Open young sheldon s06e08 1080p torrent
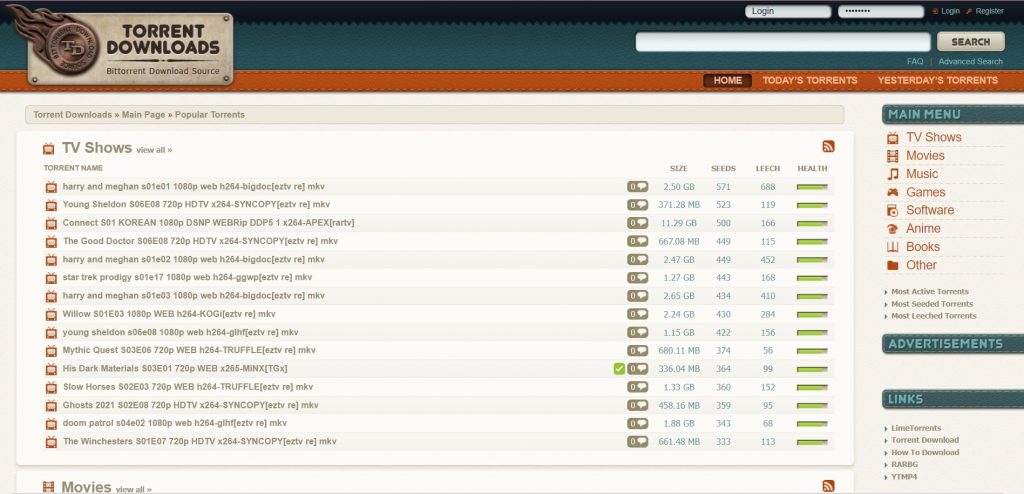Viewport: 1024px width, 494px height. pyautogui.click(x=180, y=332)
